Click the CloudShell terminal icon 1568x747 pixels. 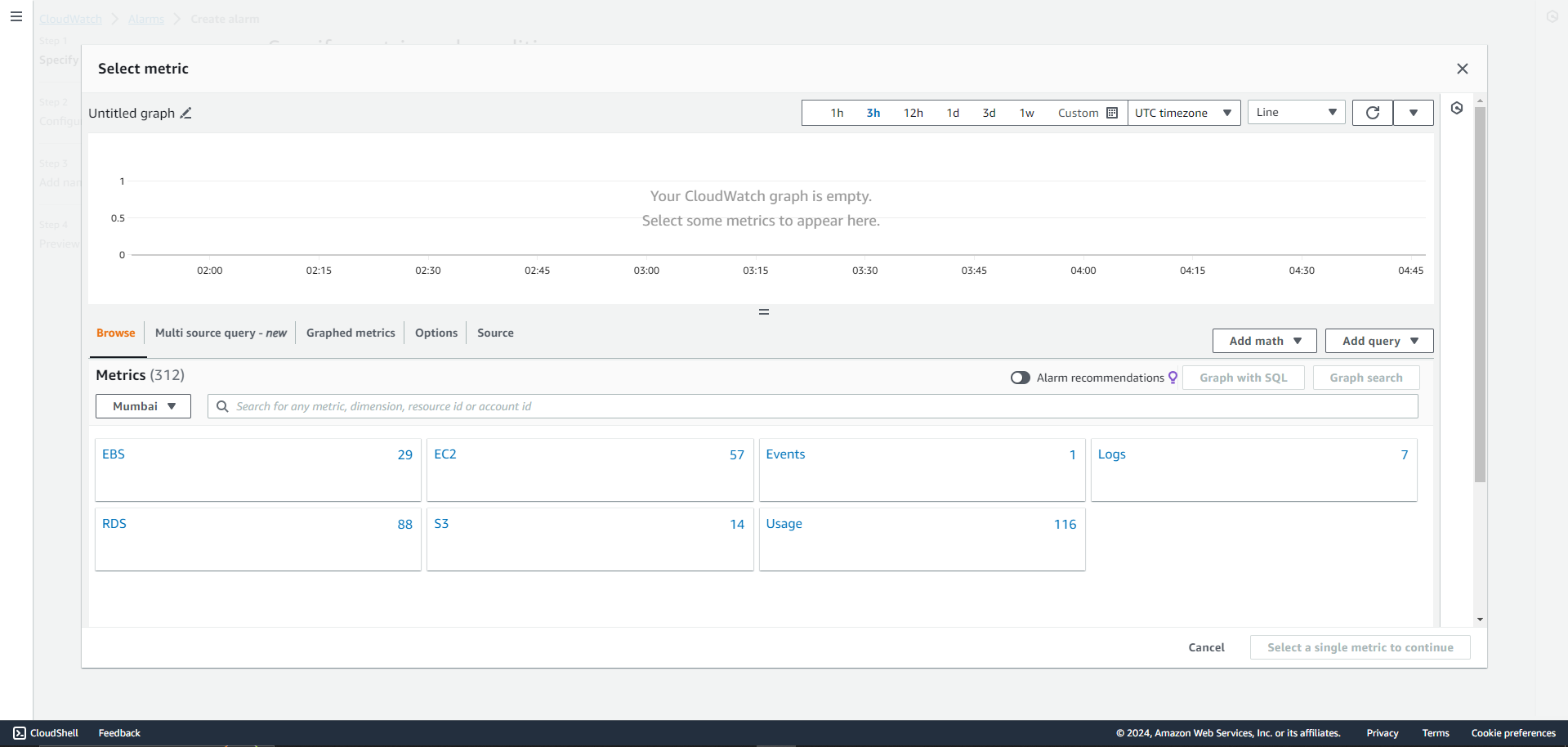coord(20,733)
